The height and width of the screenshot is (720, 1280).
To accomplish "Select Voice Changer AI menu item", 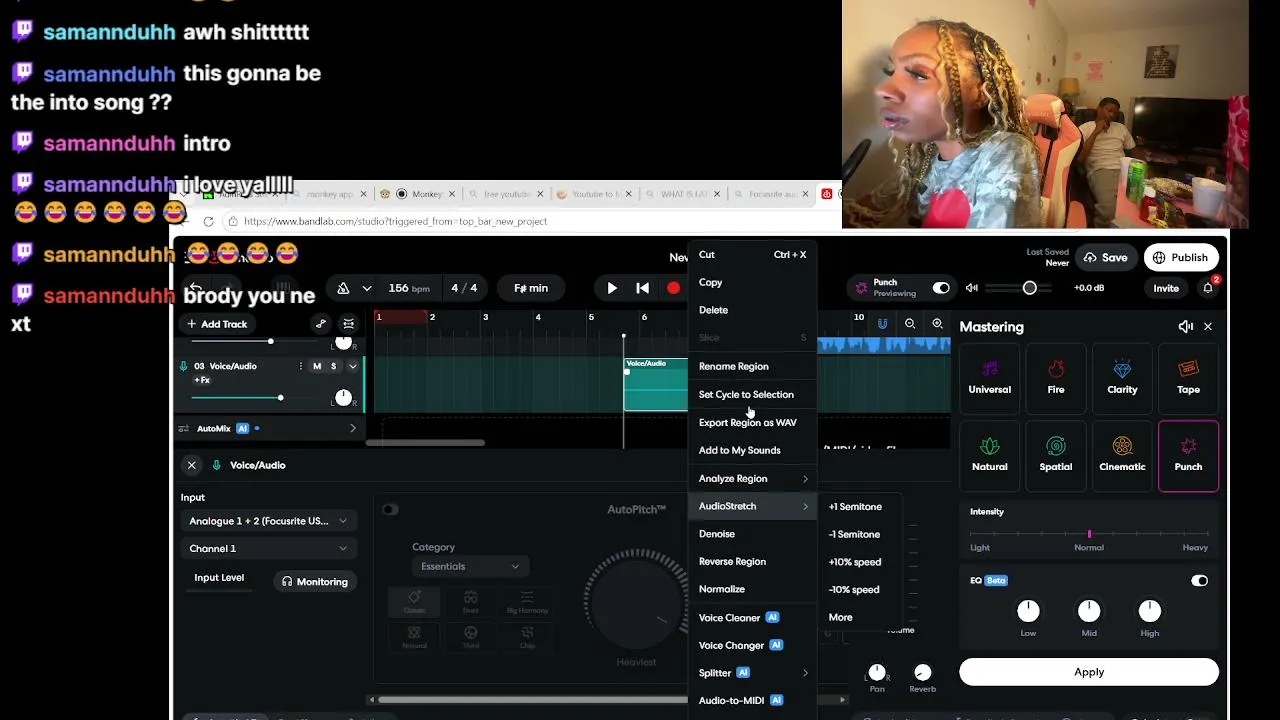I will point(753,645).
